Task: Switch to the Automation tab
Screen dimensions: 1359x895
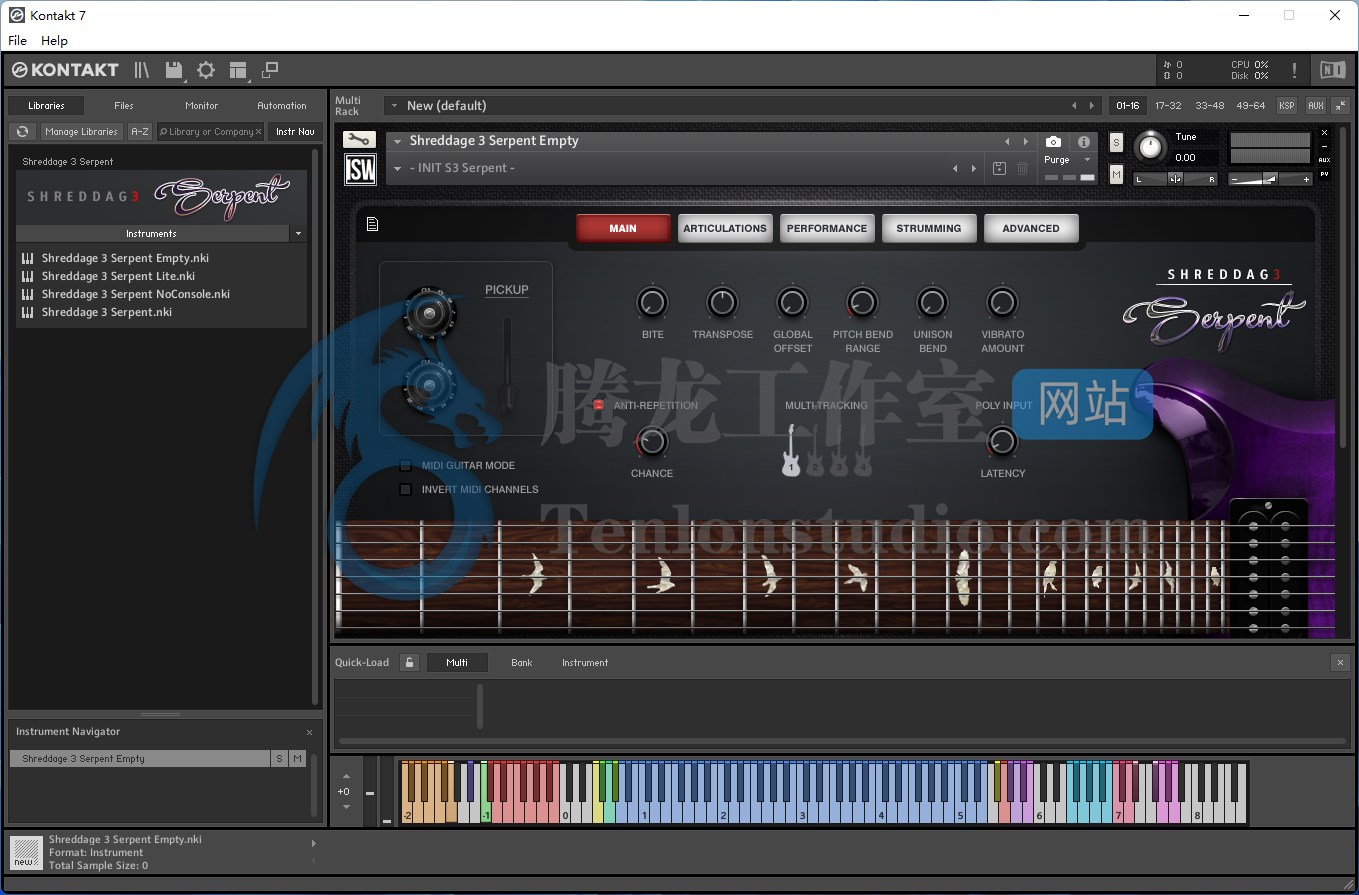Action: 282,105
